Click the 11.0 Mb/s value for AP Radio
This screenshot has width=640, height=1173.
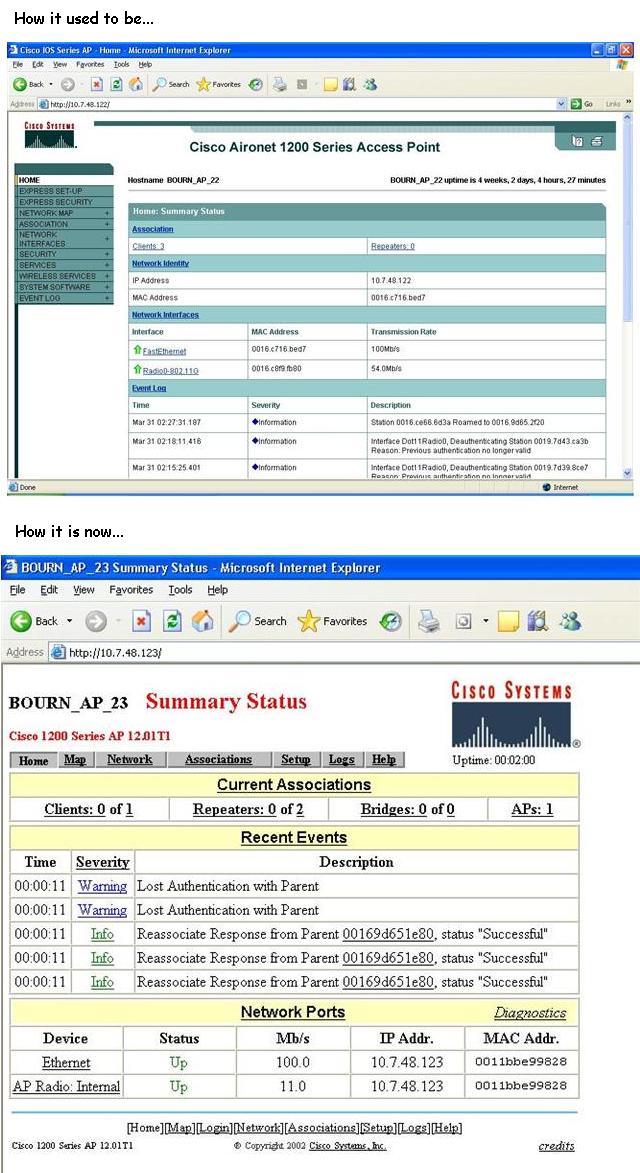[x=293, y=1086]
